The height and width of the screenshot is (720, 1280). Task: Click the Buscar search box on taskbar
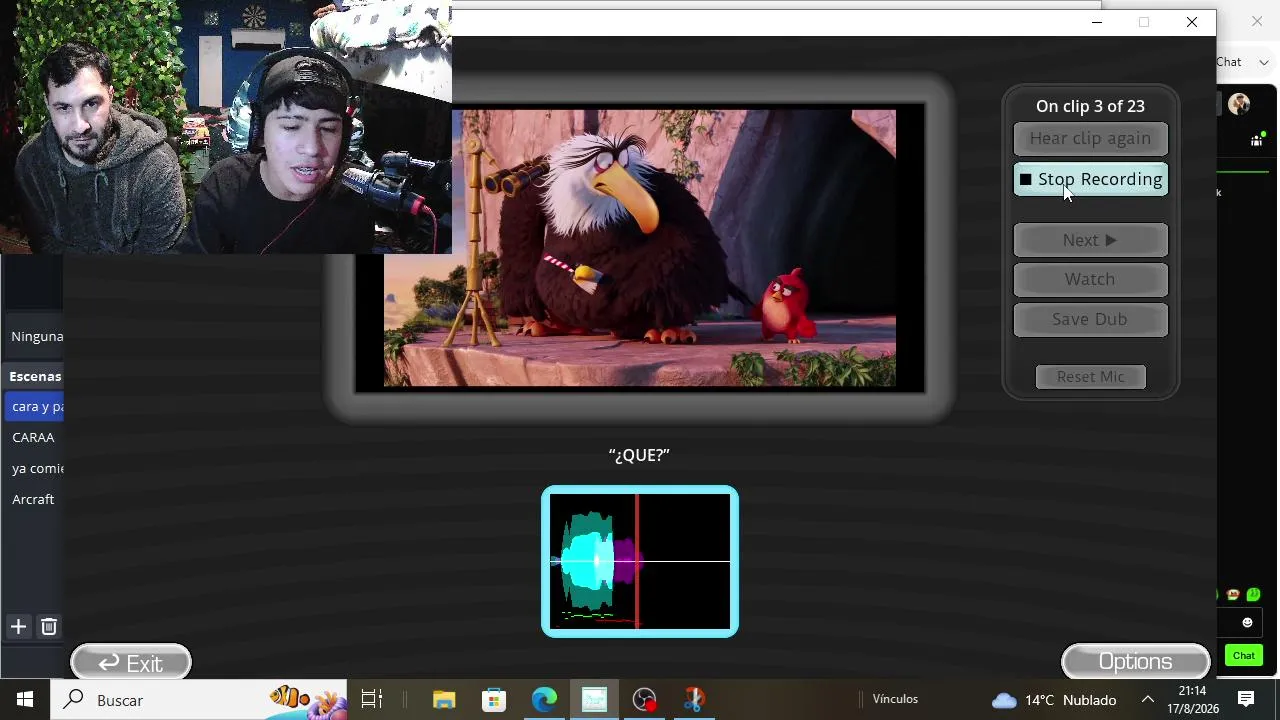(x=198, y=700)
